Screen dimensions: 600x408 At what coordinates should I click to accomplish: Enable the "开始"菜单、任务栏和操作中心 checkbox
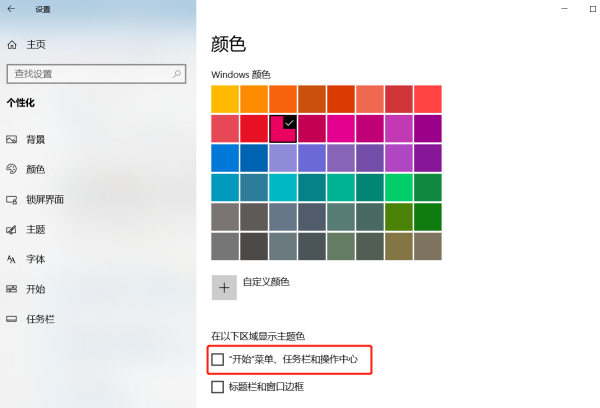tap(218, 358)
